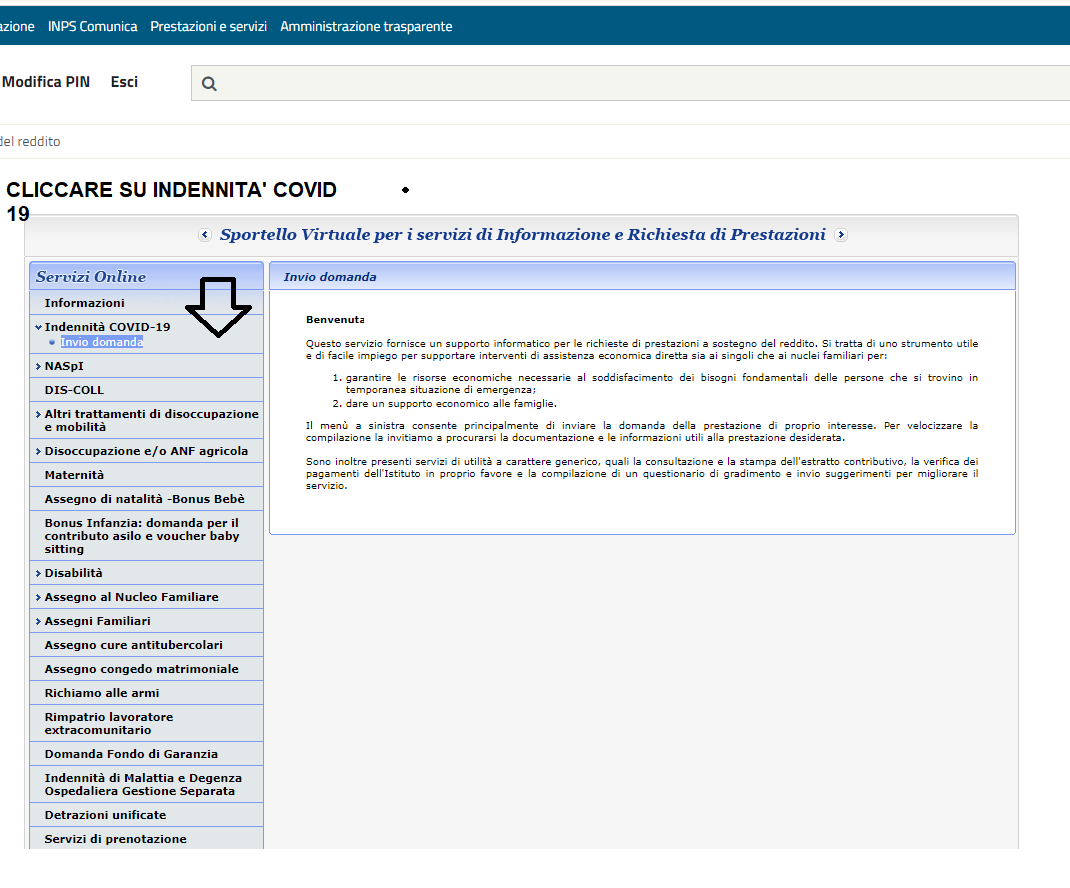Open Assegno congedo matrimoniale
This screenshot has height=888, width=1070.
[x=141, y=669]
